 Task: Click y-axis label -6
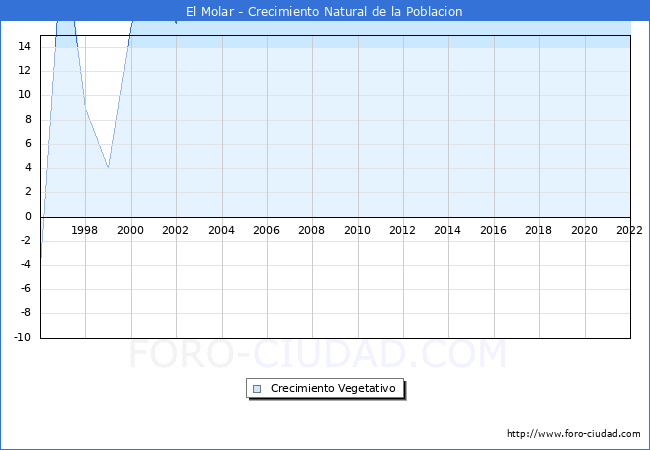pyautogui.click(x=26, y=289)
